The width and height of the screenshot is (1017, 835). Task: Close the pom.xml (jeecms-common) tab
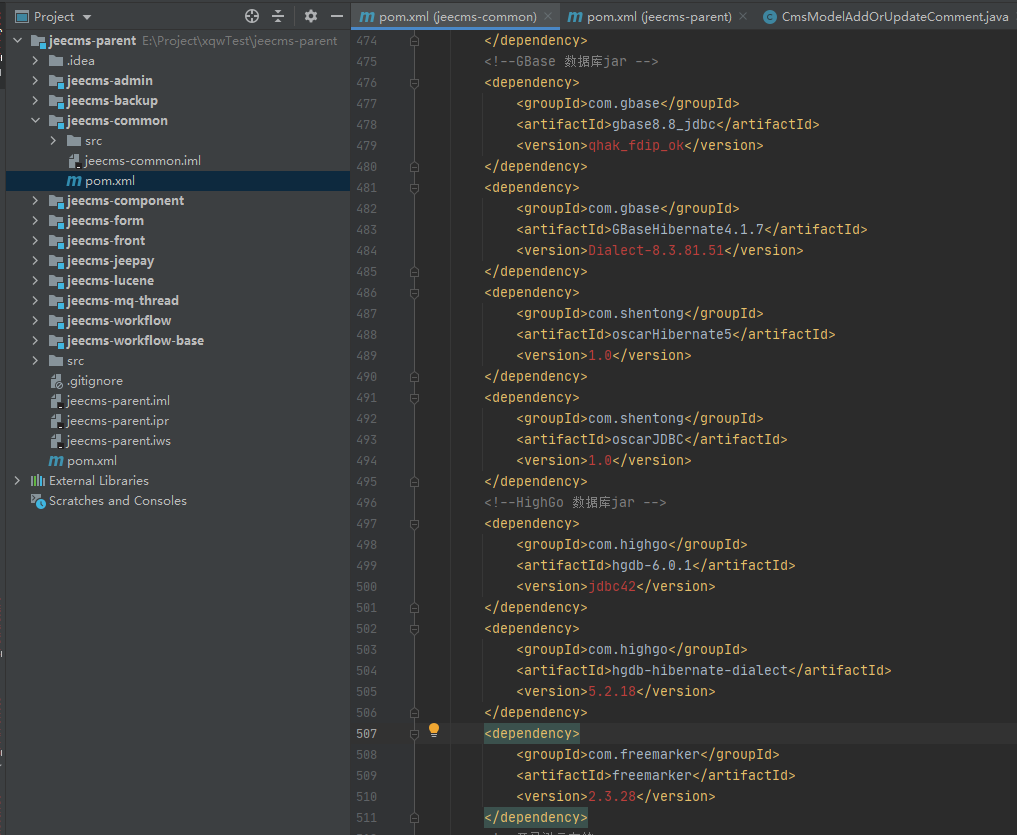pyautogui.click(x=549, y=17)
